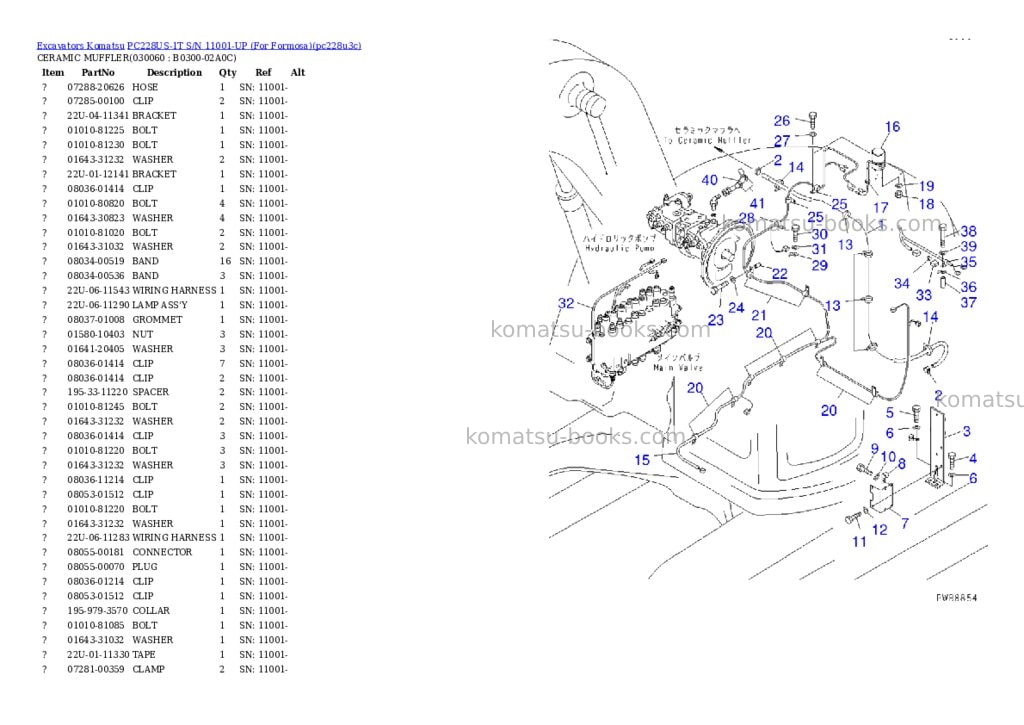Viewport: 1024px width, 725px height.
Task: Open the Excavators Komatsu link
Action: click(80, 46)
